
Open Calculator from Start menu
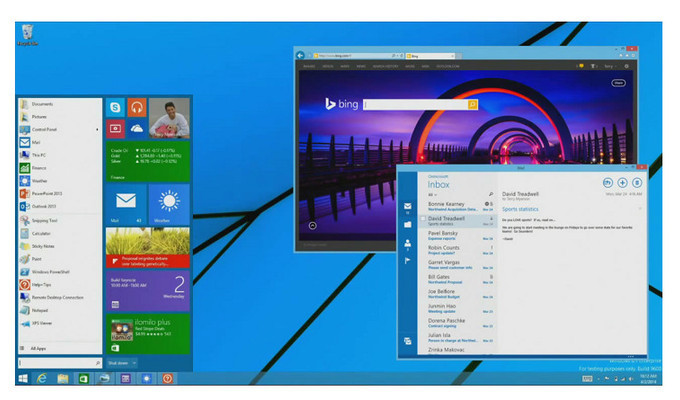(x=60, y=233)
